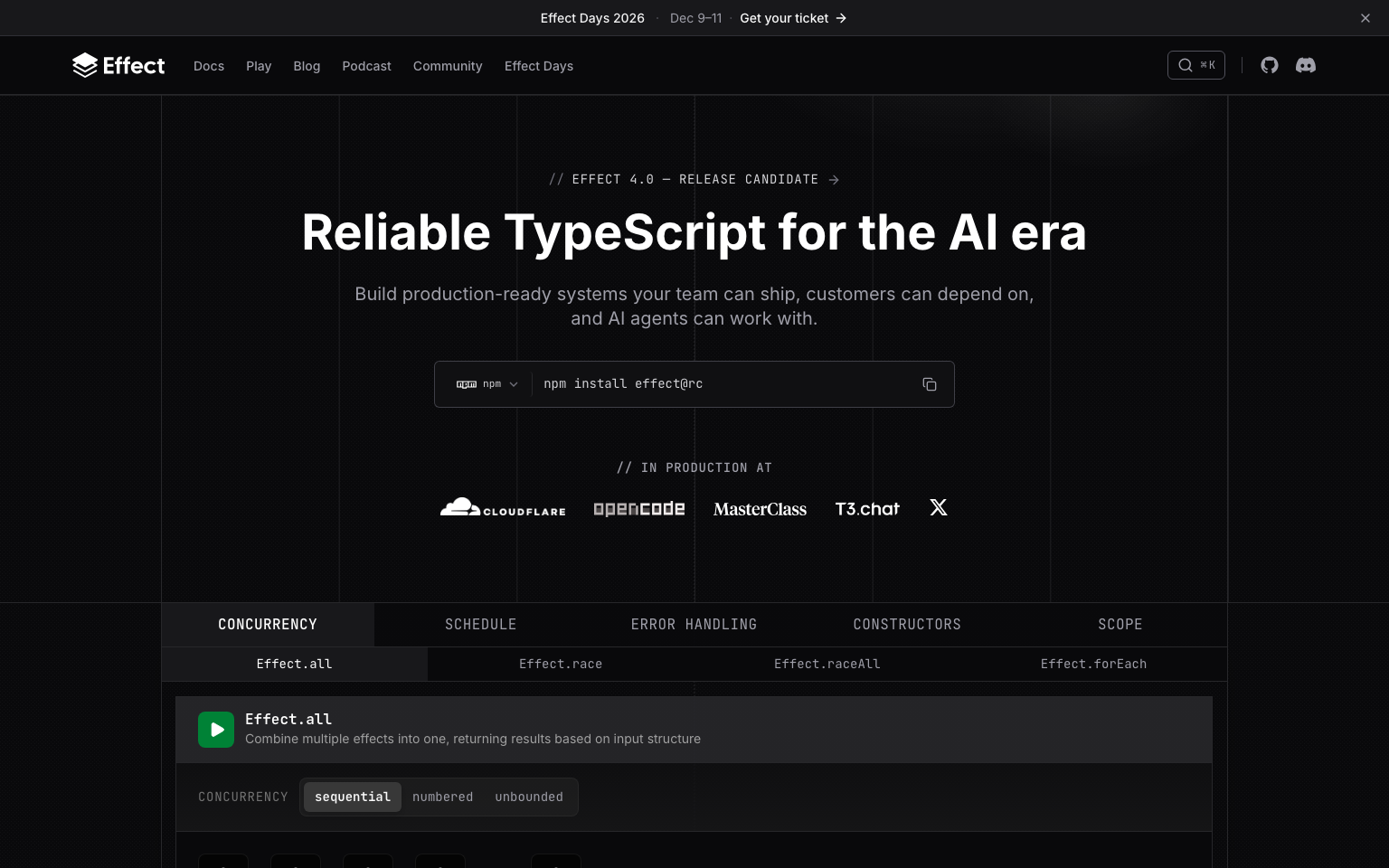Click the Effect logo in the navbar
This screenshot has height=868, width=1389.
point(118,65)
